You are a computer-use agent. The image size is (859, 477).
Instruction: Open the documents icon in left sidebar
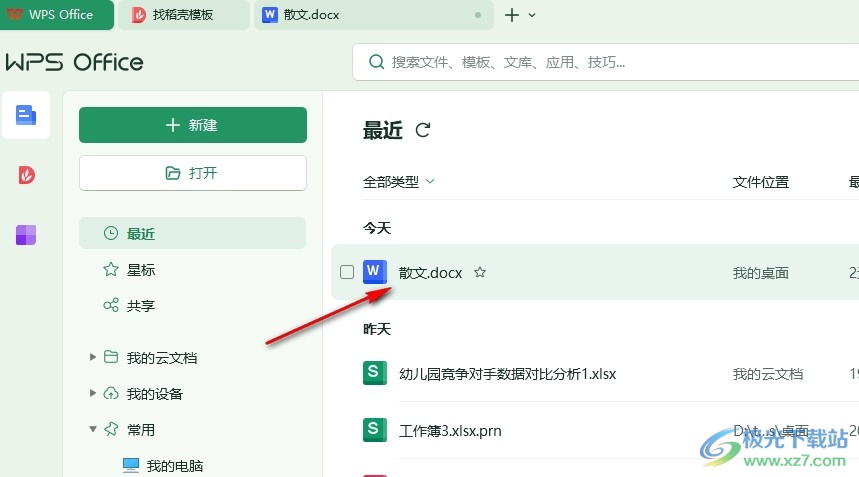click(x=26, y=115)
